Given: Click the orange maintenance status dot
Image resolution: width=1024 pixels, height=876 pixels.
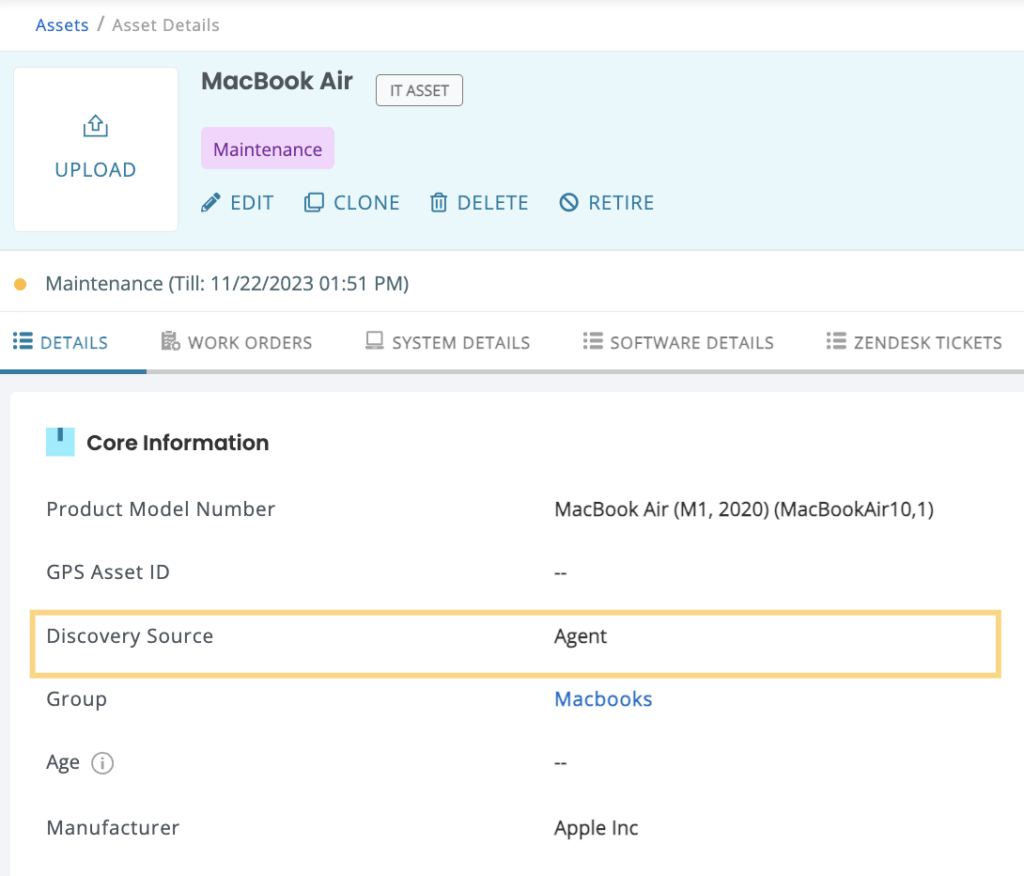Looking at the screenshot, I should click(20, 284).
